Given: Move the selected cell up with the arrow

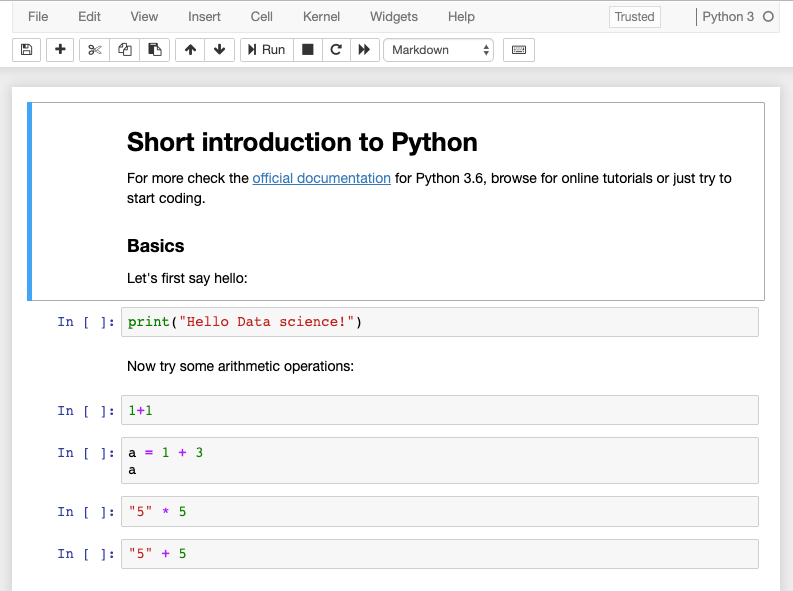Looking at the screenshot, I should click(190, 50).
